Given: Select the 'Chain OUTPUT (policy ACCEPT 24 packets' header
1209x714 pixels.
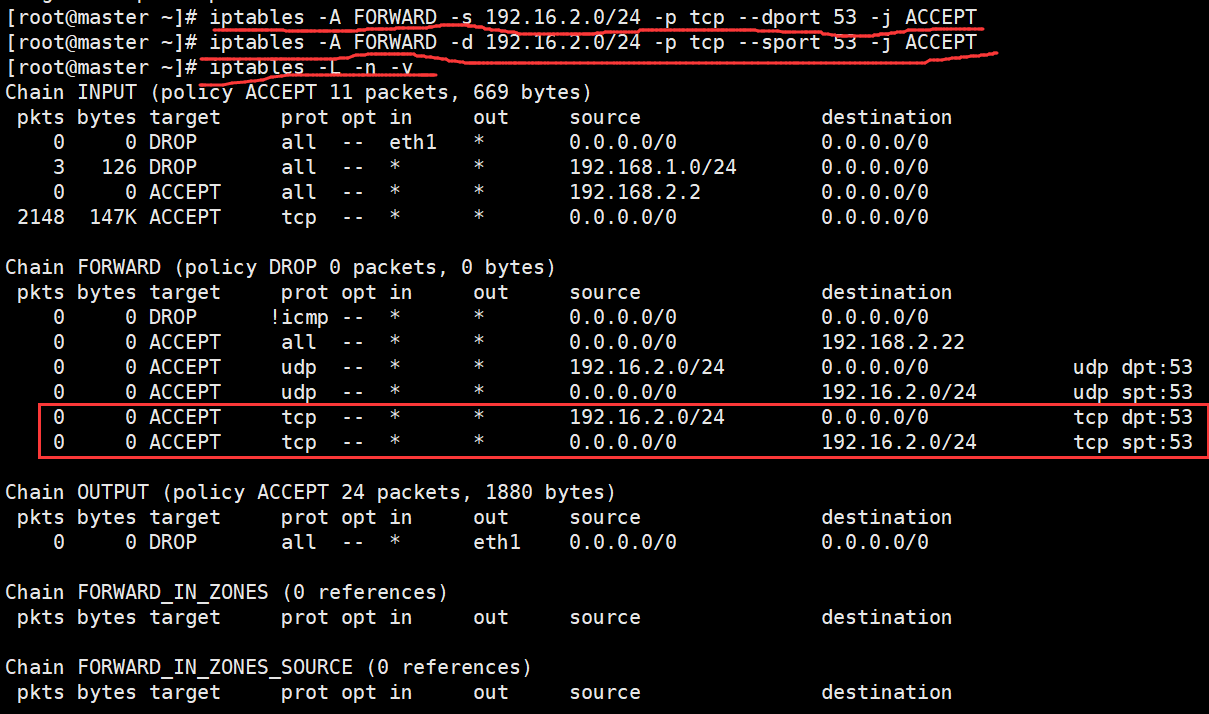Looking at the screenshot, I should (x=310, y=492).
